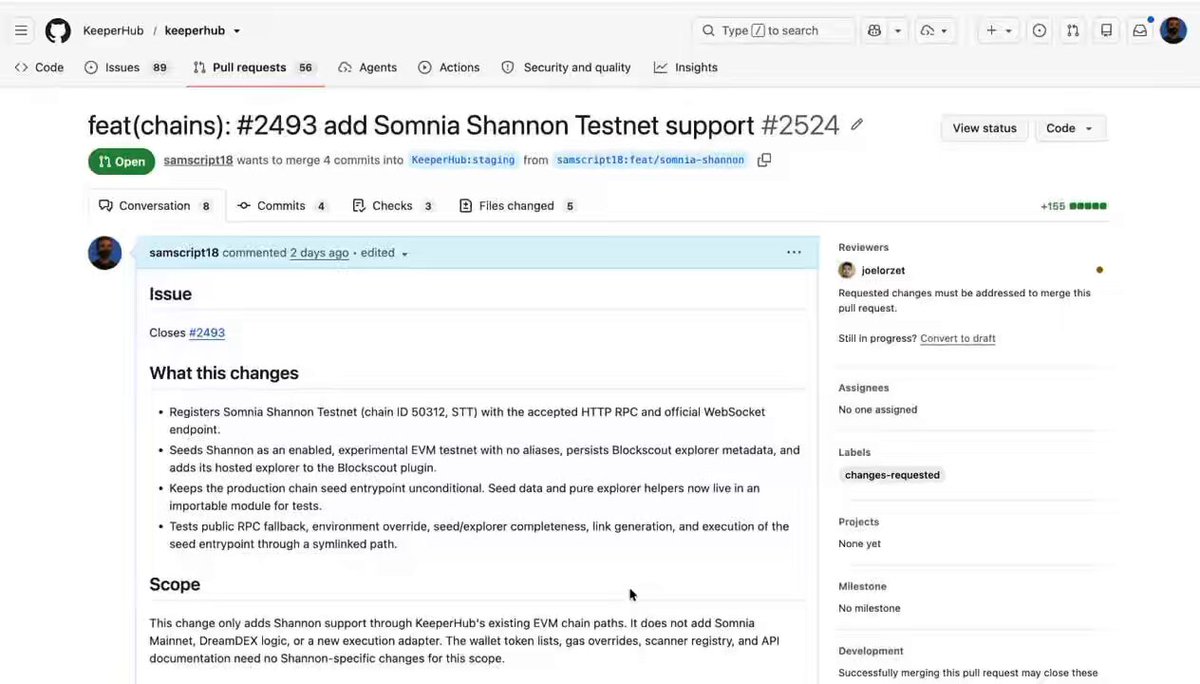Open the plus Create new dropdown
1200x684 pixels.
(x=997, y=31)
